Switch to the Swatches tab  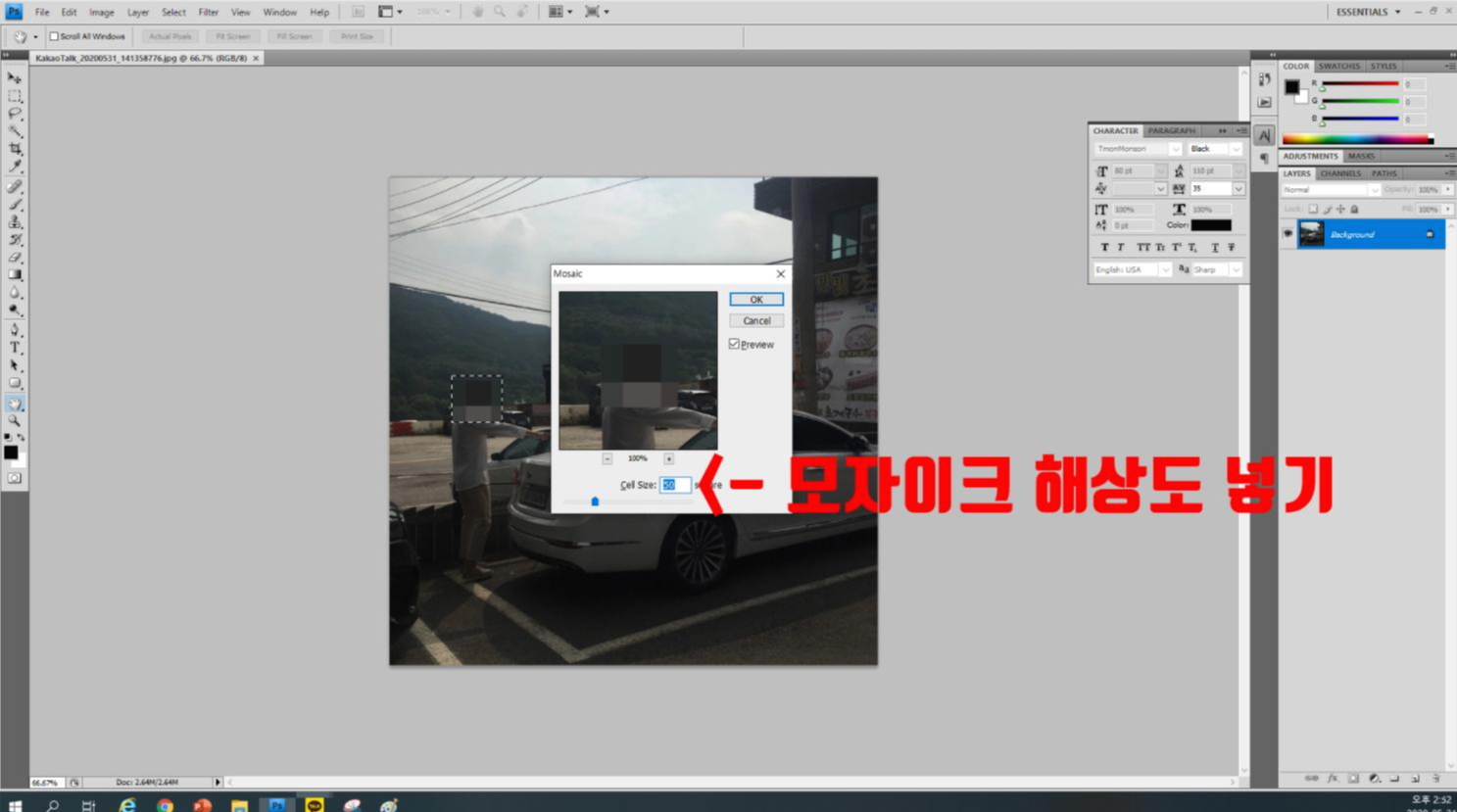(1338, 67)
